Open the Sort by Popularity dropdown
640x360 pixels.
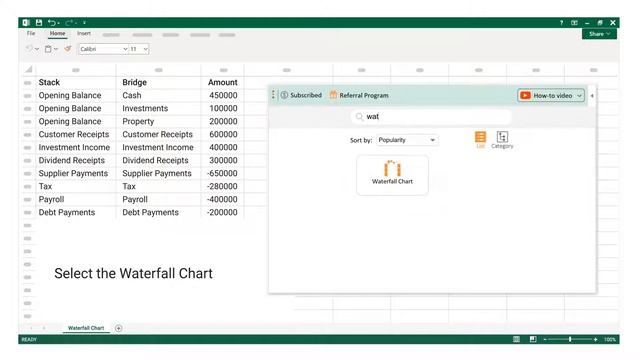pos(407,140)
